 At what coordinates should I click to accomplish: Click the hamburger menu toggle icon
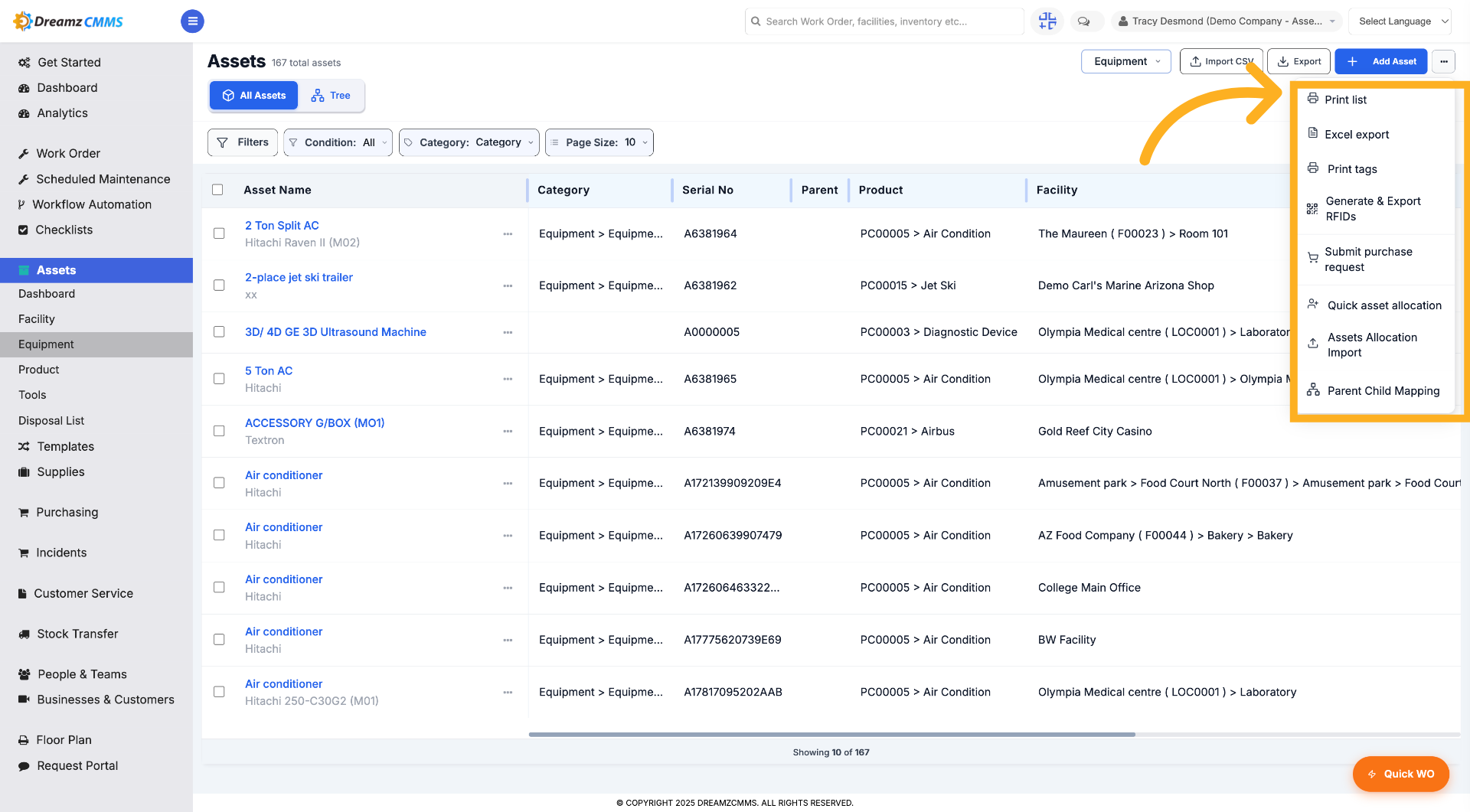[192, 21]
